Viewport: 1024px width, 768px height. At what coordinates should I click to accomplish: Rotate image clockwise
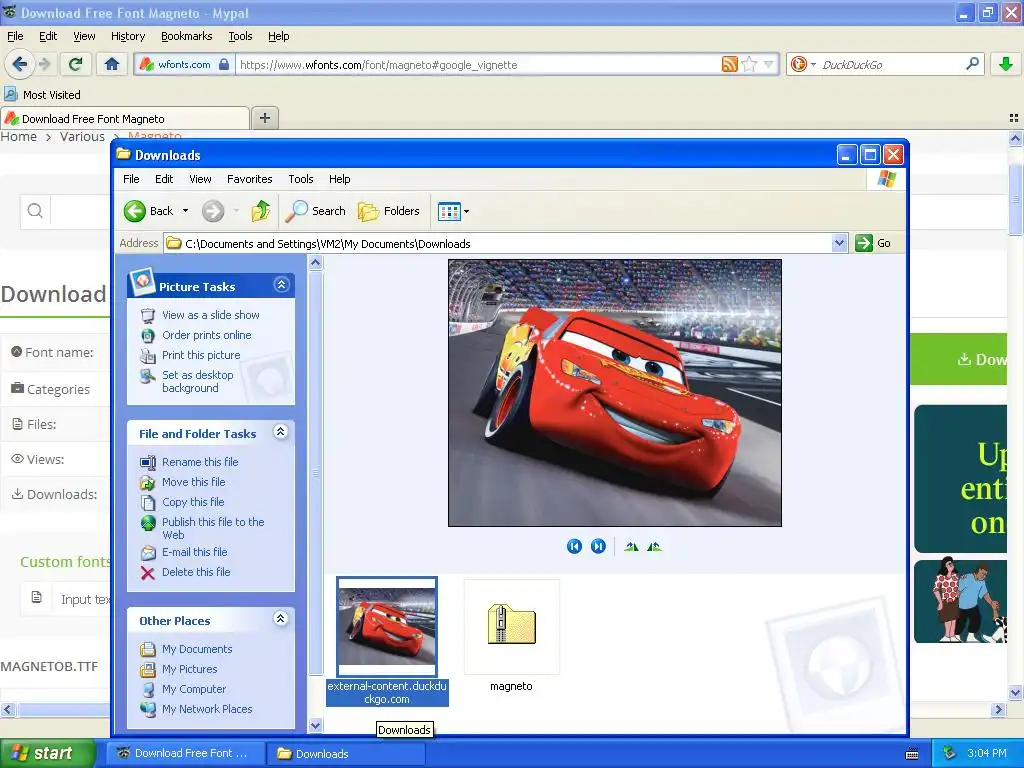(x=631, y=546)
